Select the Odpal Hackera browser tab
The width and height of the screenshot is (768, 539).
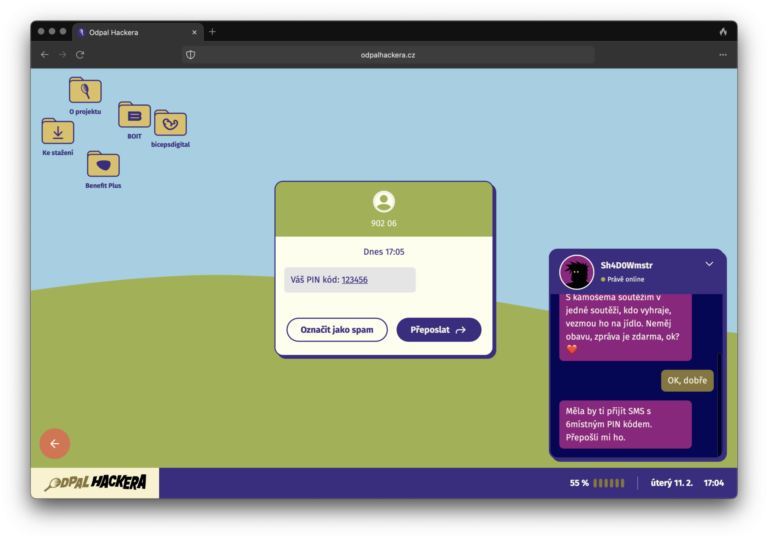coord(137,32)
